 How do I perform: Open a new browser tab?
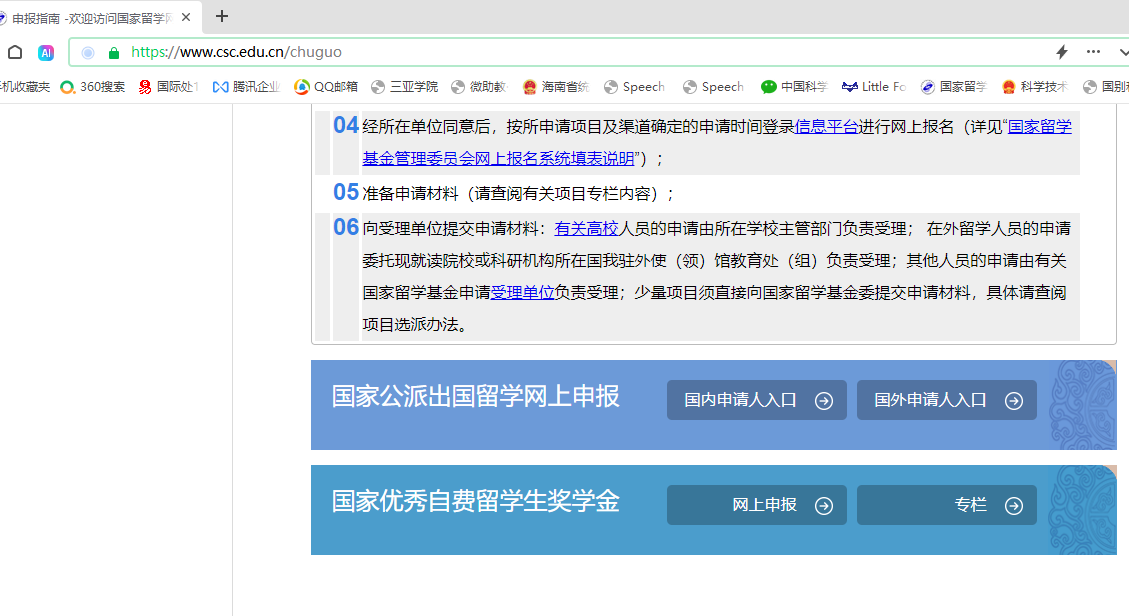click(x=222, y=16)
